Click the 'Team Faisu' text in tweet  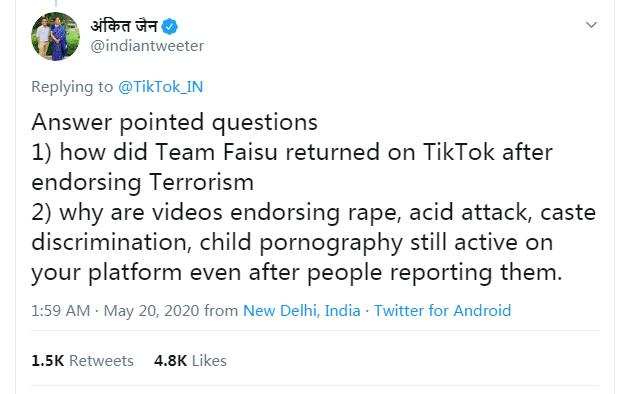(216, 152)
